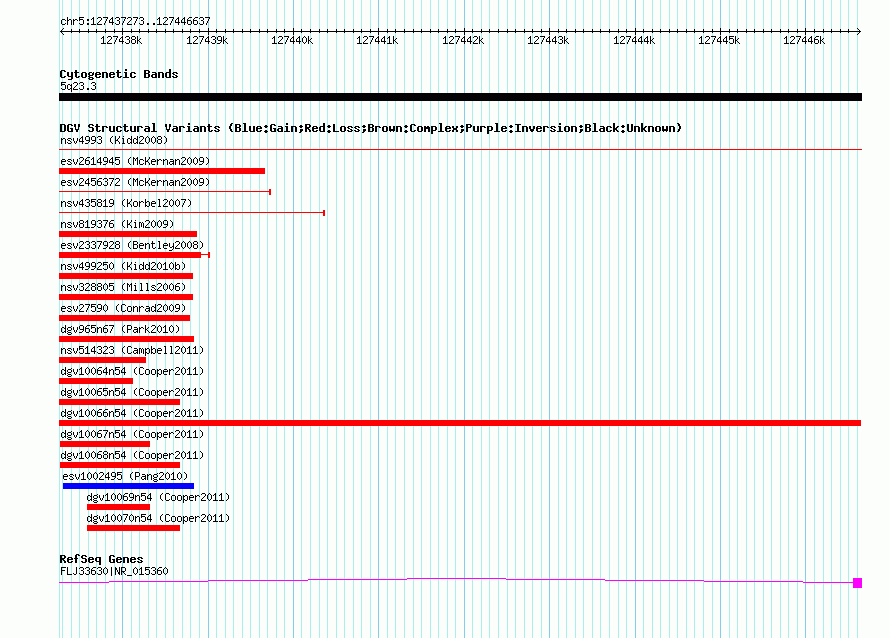The width and height of the screenshot is (890, 638).
Task: Click the thin red line of esv2456372
Action: (x=165, y=192)
